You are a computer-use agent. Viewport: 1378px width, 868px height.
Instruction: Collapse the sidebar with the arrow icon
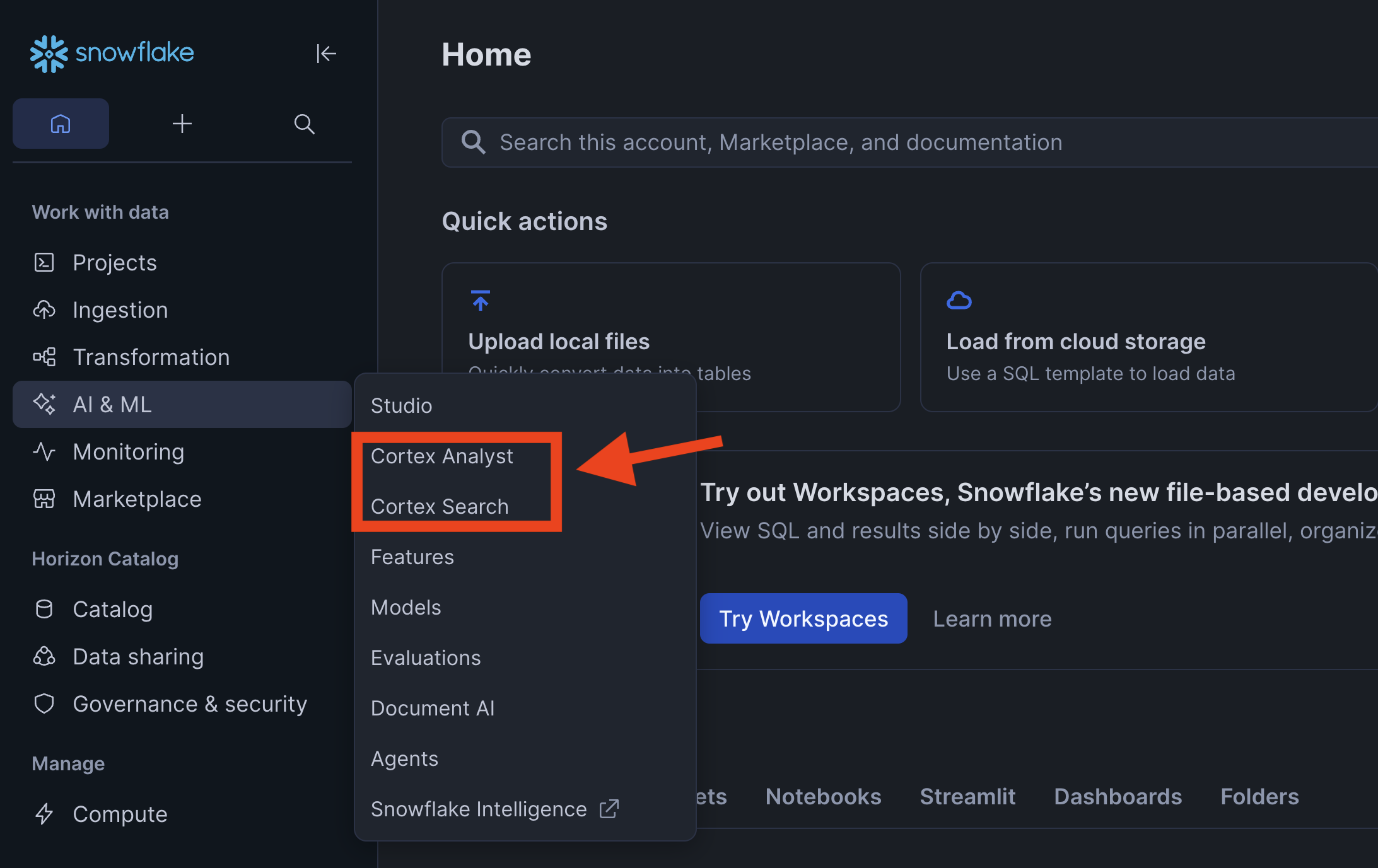pyautogui.click(x=326, y=54)
